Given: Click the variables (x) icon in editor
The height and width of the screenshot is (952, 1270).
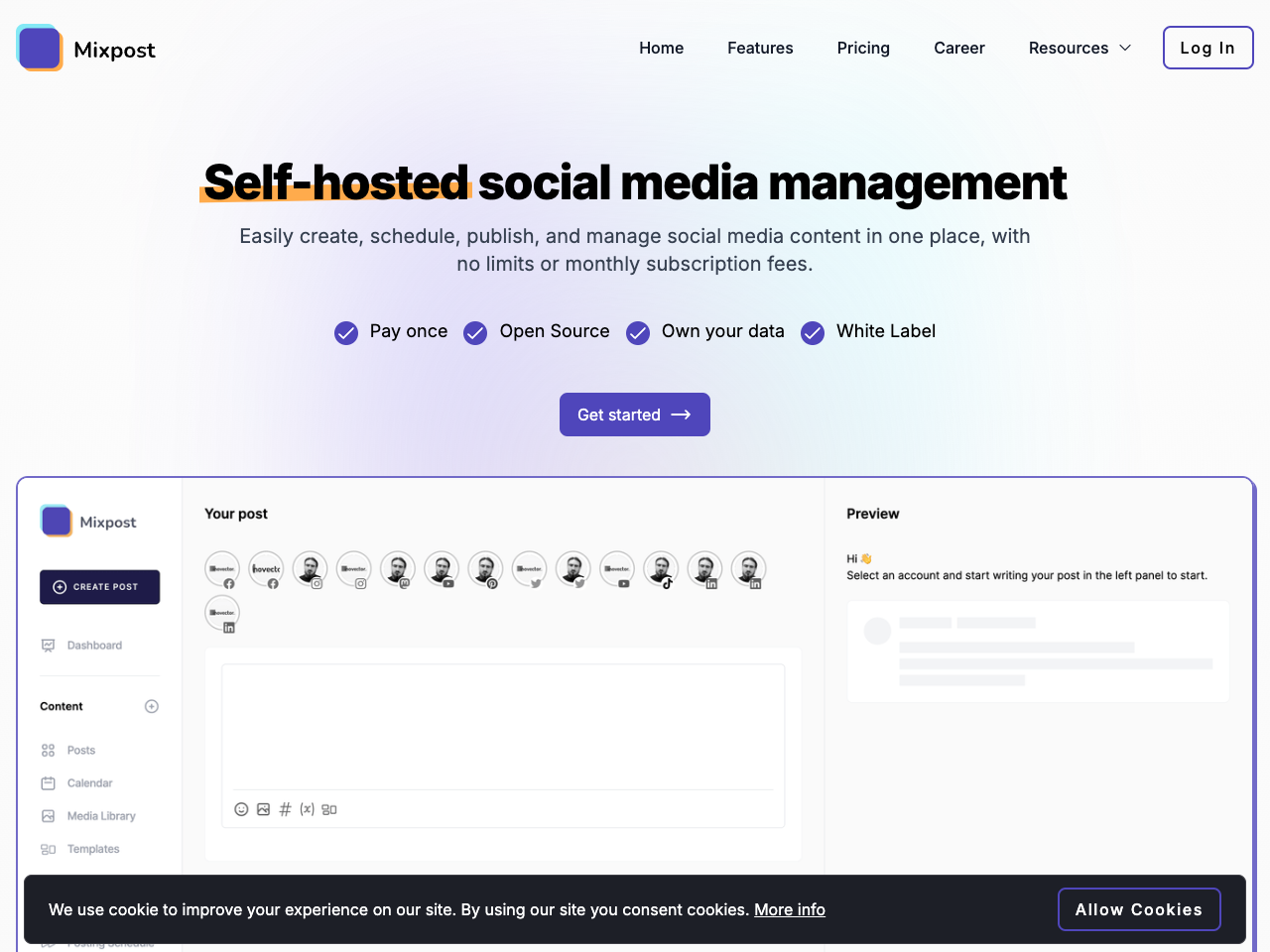Looking at the screenshot, I should click(308, 809).
